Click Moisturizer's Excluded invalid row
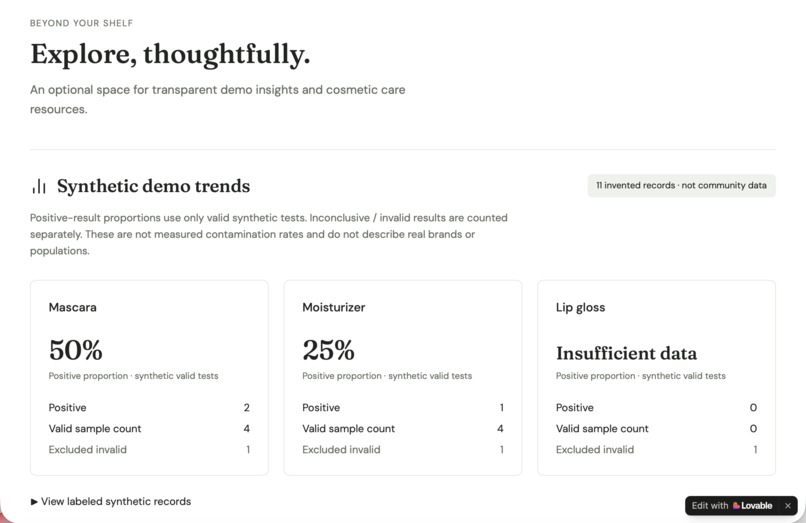Image resolution: width=806 pixels, height=523 pixels. tap(403, 449)
